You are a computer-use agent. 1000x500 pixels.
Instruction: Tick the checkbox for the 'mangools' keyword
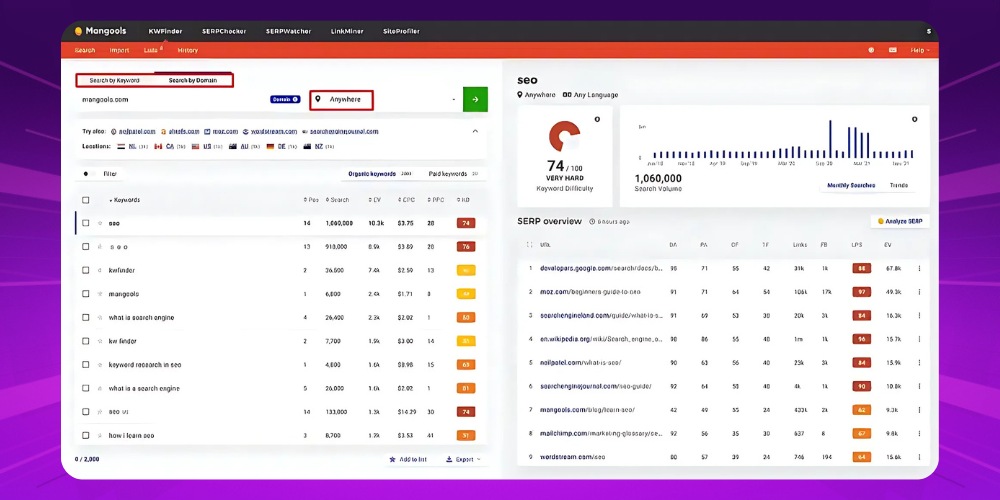point(85,294)
